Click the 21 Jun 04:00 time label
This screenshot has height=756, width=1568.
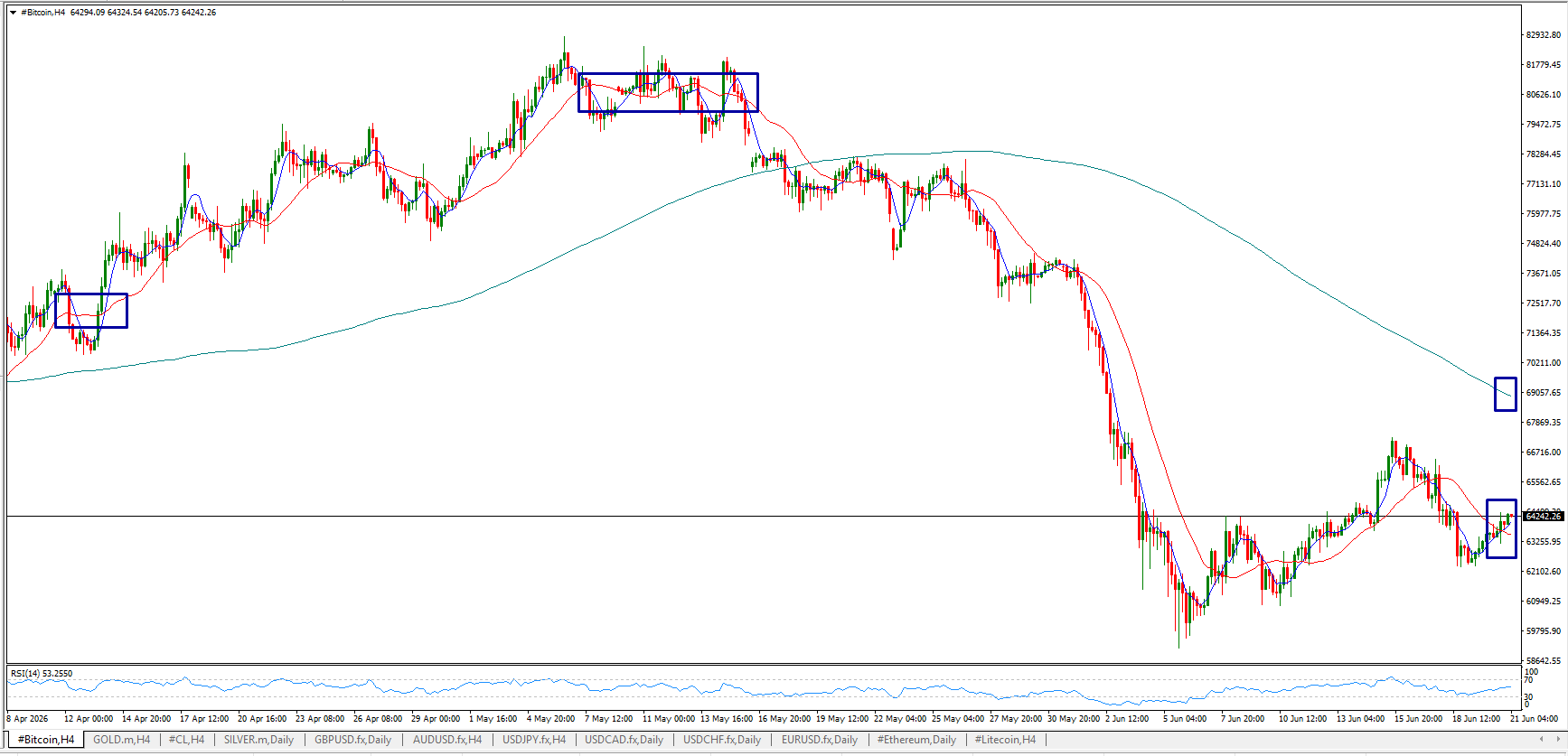[x=1535, y=719]
